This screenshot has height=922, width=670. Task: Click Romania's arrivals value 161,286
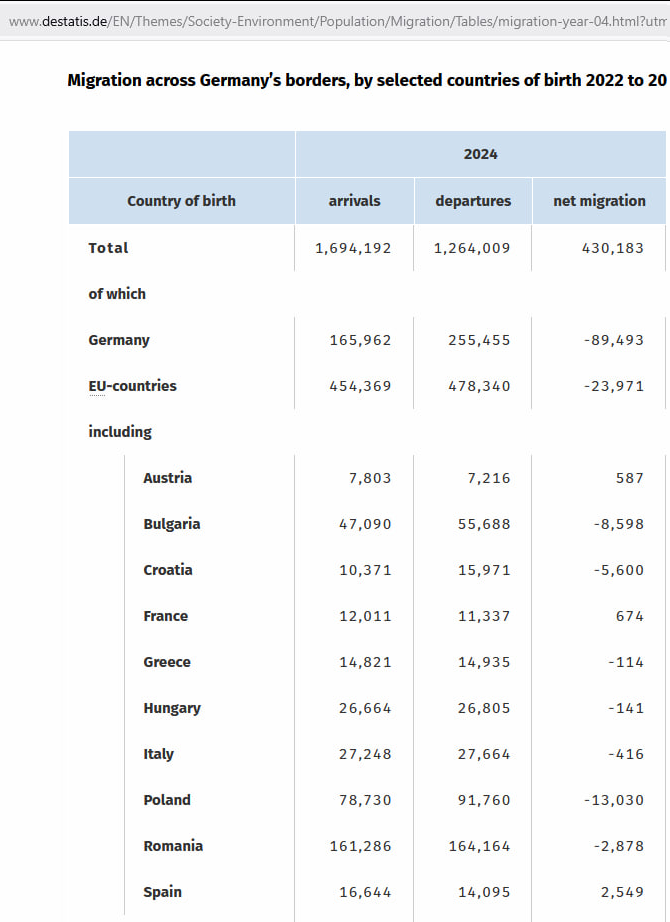(360, 846)
